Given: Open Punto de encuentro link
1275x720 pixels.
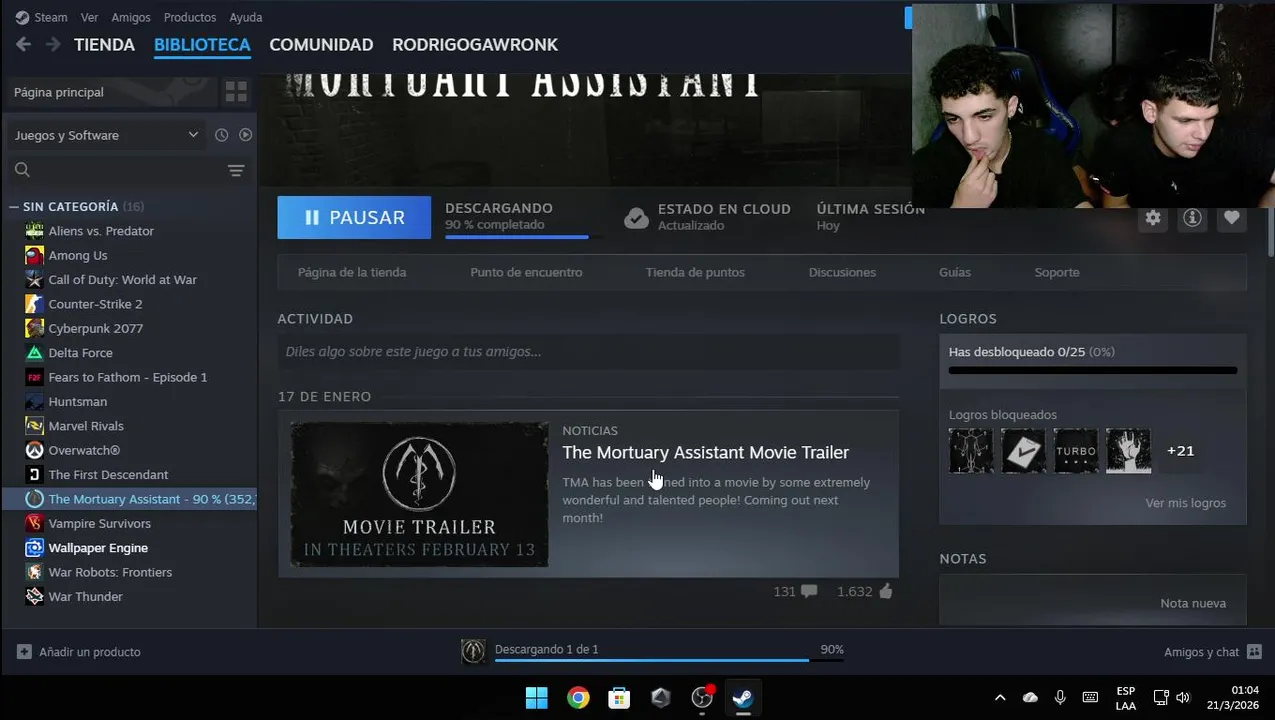Looking at the screenshot, I should [526, 272].
